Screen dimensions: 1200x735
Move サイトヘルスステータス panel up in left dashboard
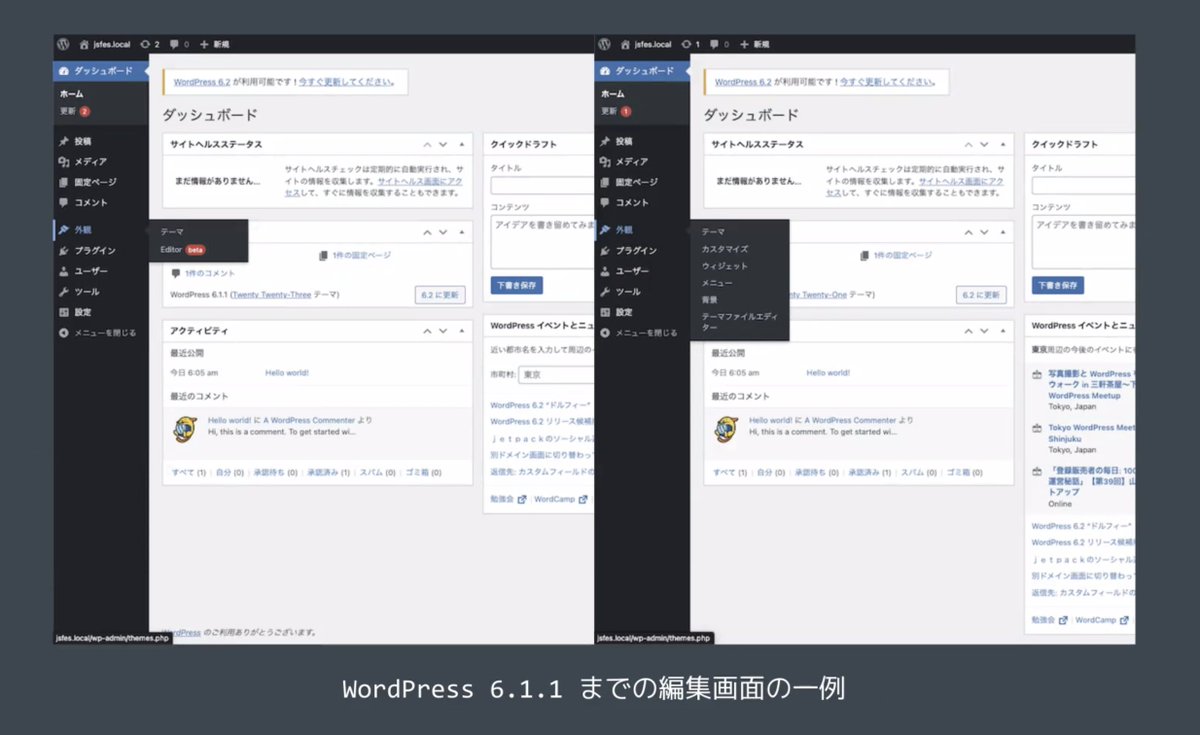[x=428, y=144]
